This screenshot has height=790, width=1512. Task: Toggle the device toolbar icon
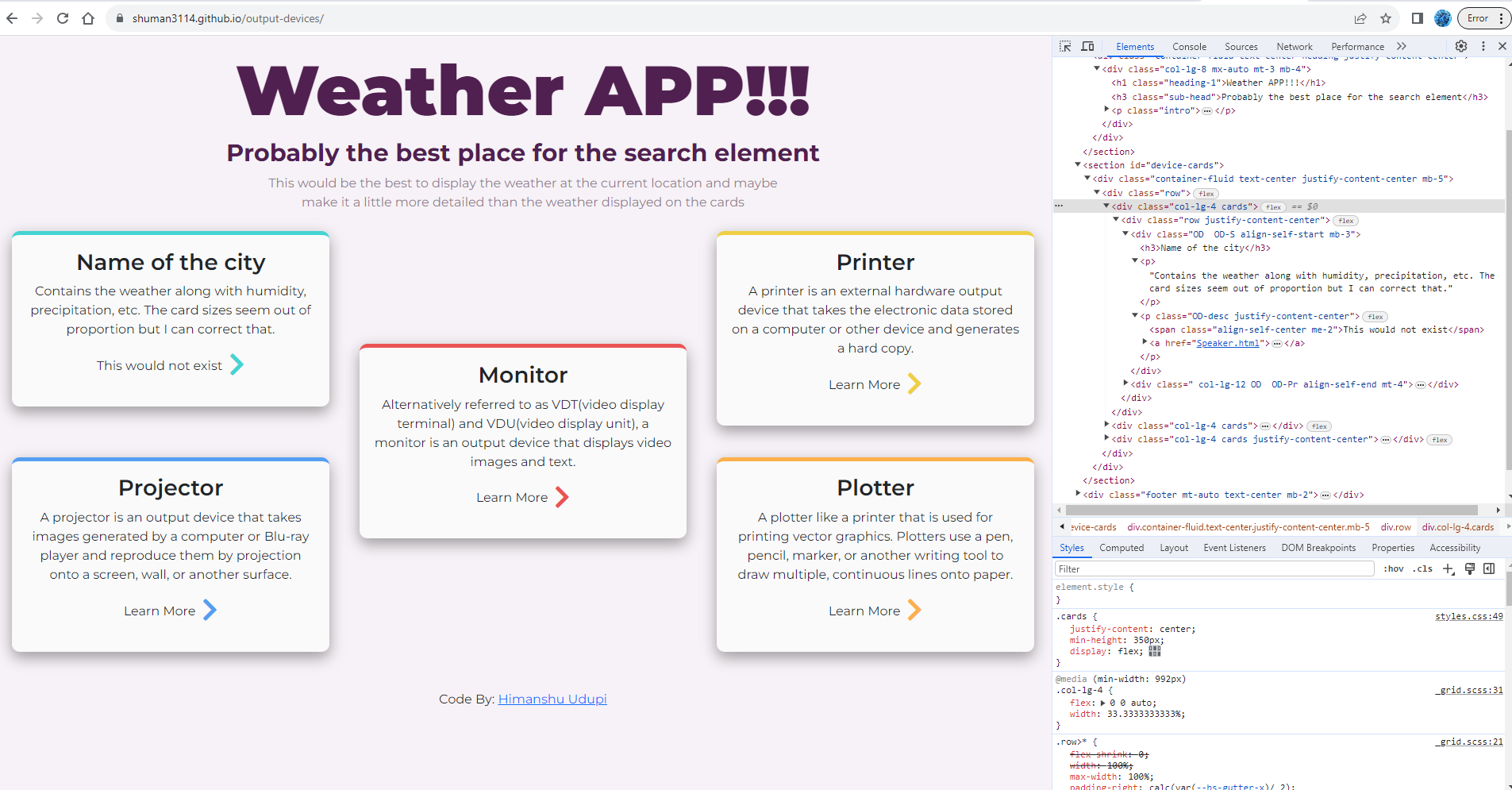(1087, 47)
